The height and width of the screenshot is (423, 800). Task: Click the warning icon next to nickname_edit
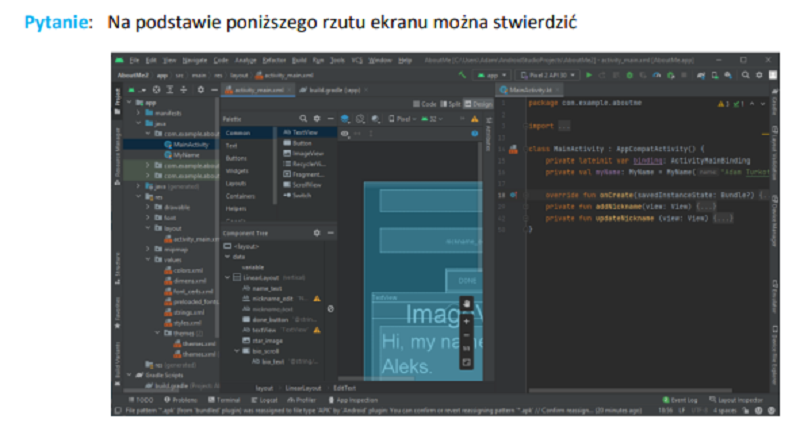point(317,298)
